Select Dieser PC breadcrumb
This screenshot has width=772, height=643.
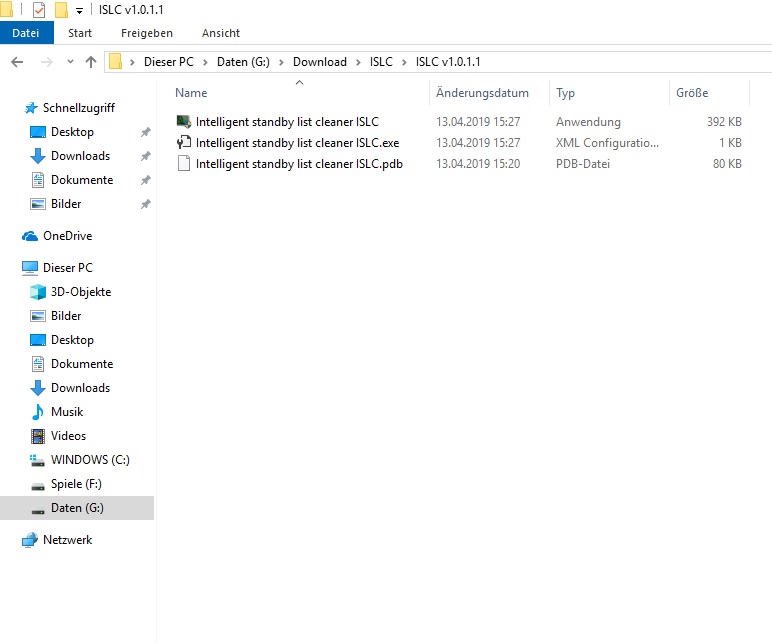pyautogui.click(x=168, y=62)
